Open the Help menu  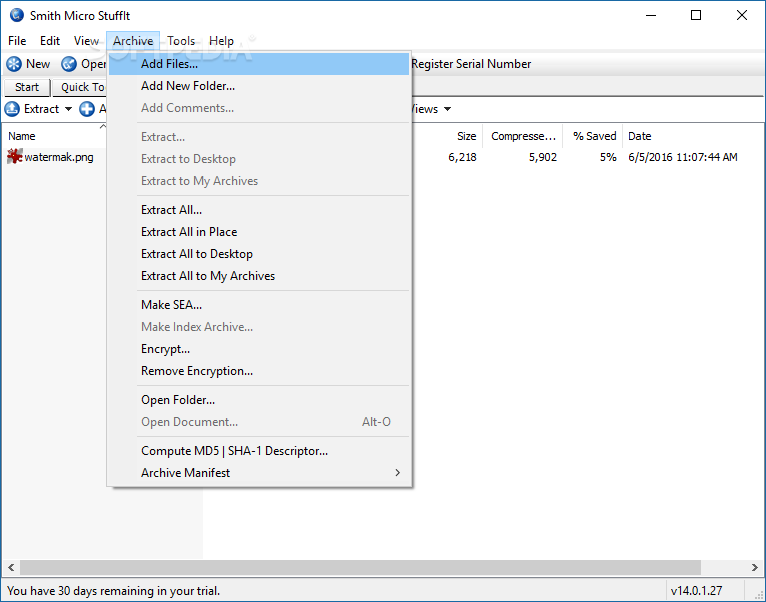(x=221, y=41)
